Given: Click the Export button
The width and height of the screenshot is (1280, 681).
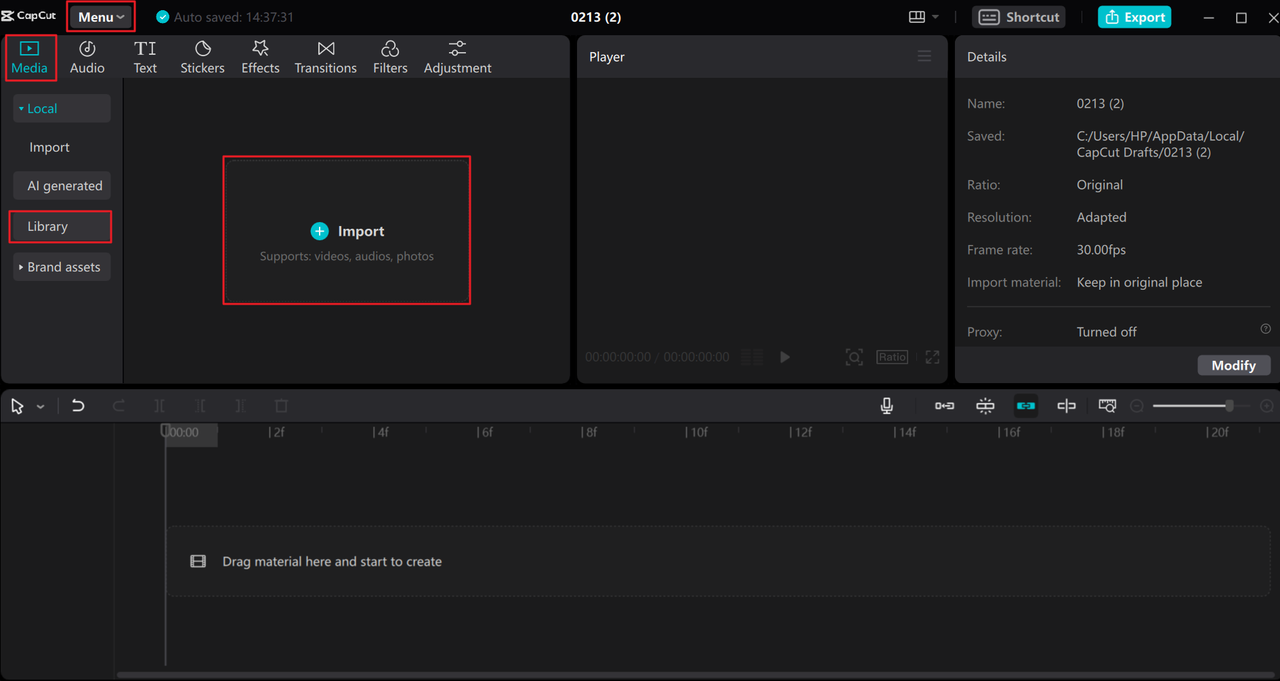Looking at the screenshot, I should click(x=1134, y=17).
